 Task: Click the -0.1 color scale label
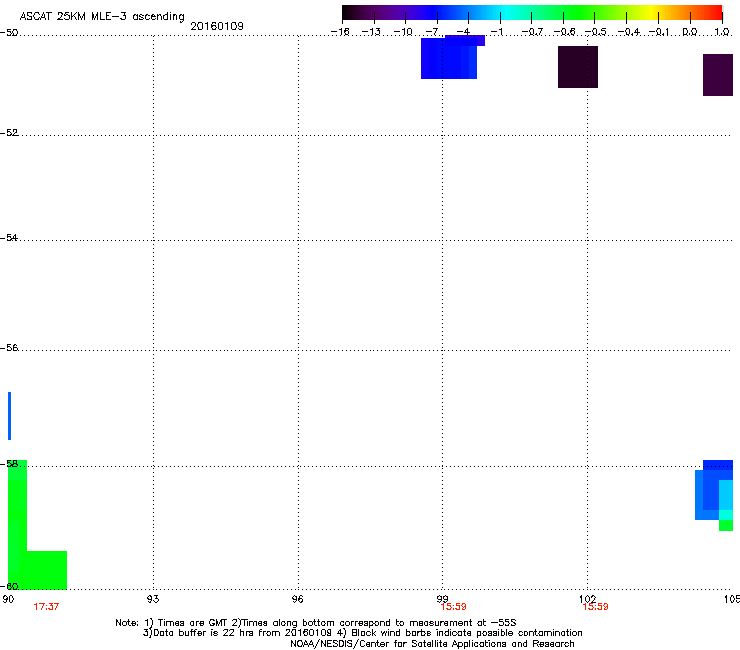coord(659,32)
